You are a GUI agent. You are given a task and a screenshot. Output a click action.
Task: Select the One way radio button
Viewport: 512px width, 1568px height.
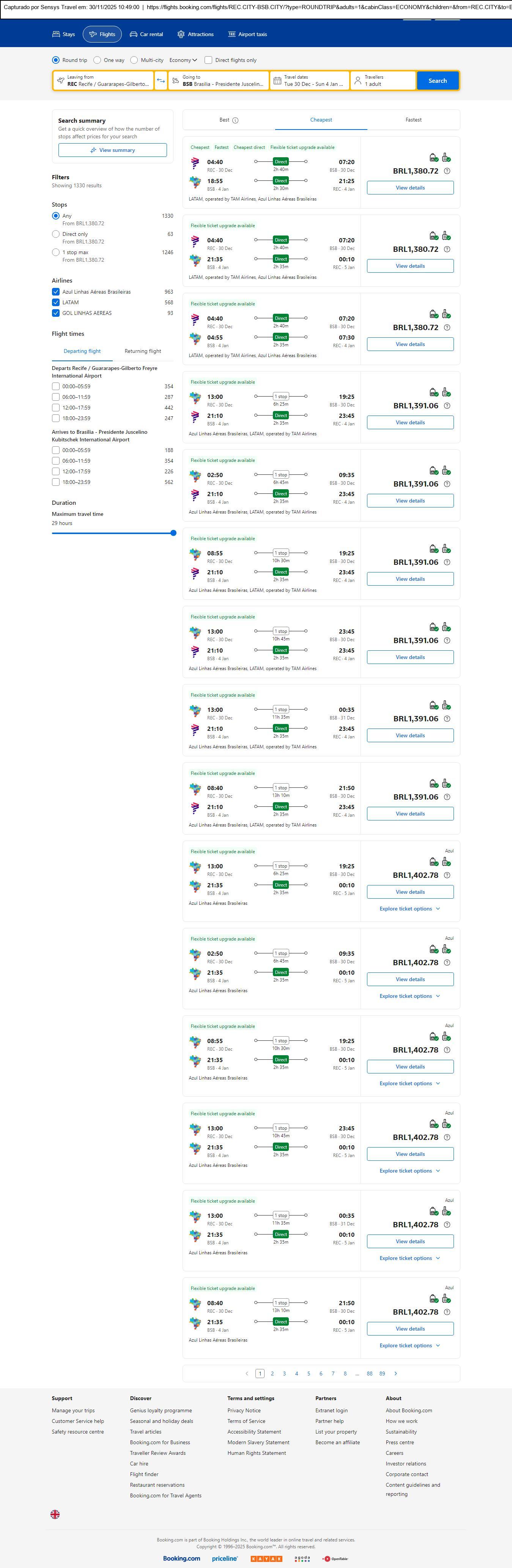pyautogui.click(x=97, y=60)
